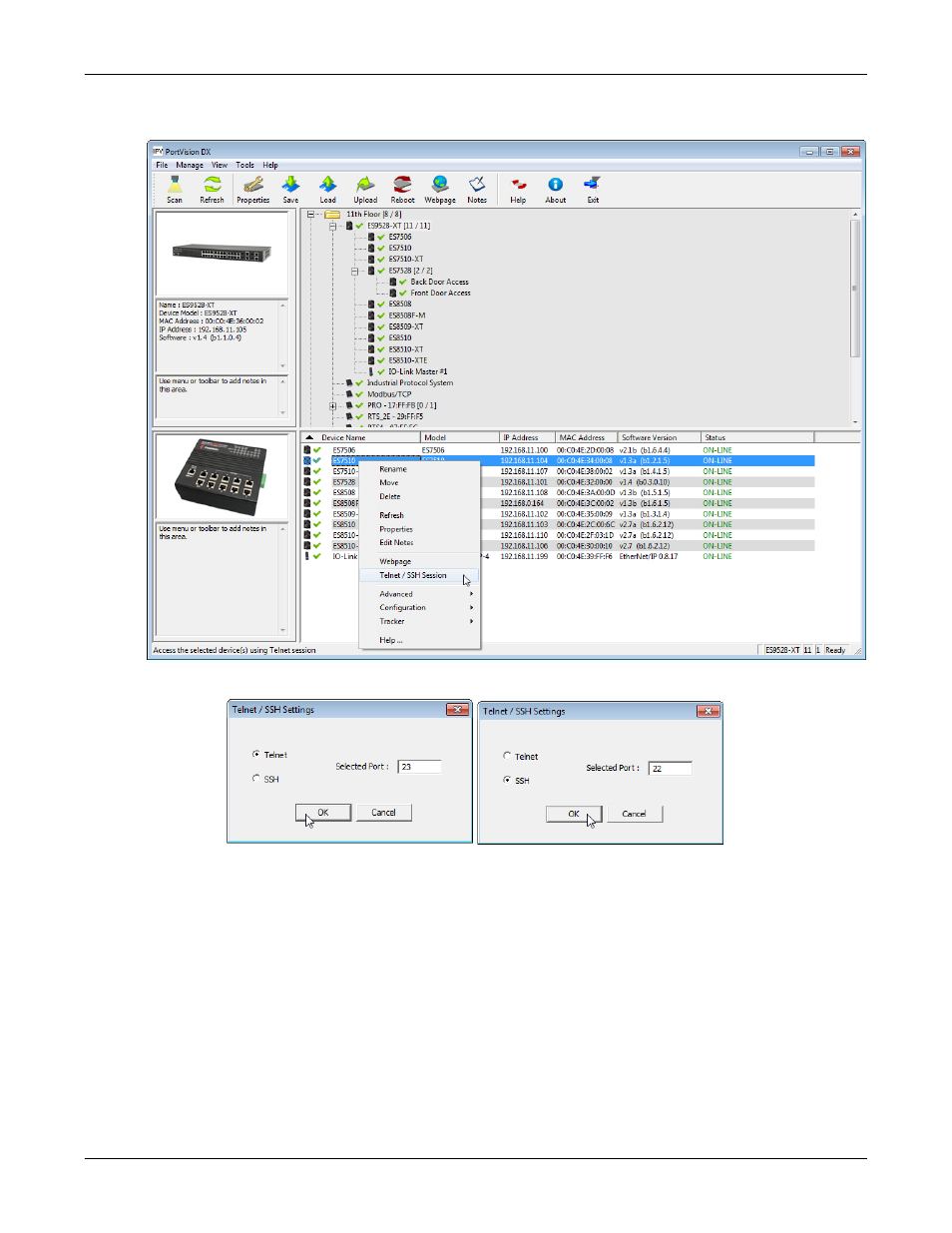Expand the PRO - 17:FF:FB tree node
The image size is (952, 1233).
tap(333, 406)
